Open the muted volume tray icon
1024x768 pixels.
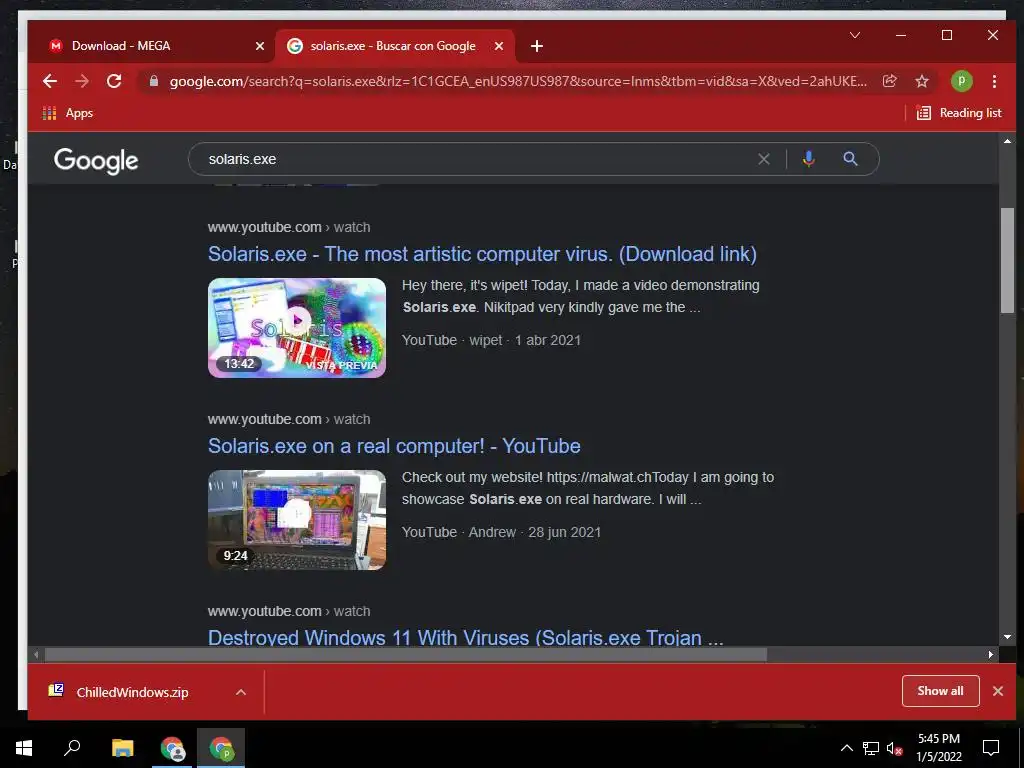click(x=895, y=748)
